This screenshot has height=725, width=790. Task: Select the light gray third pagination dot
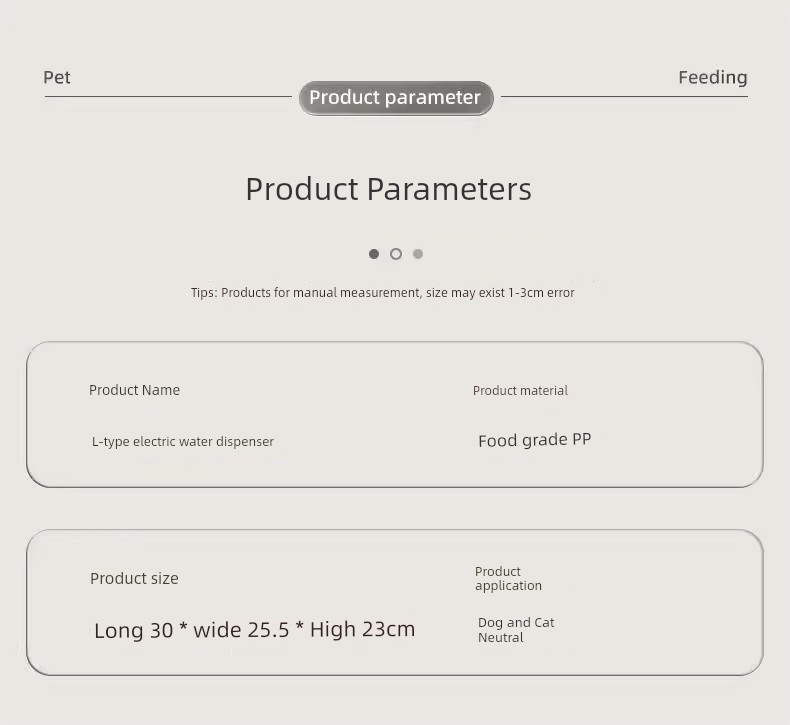pyautogui.click(x=418, y=254)
